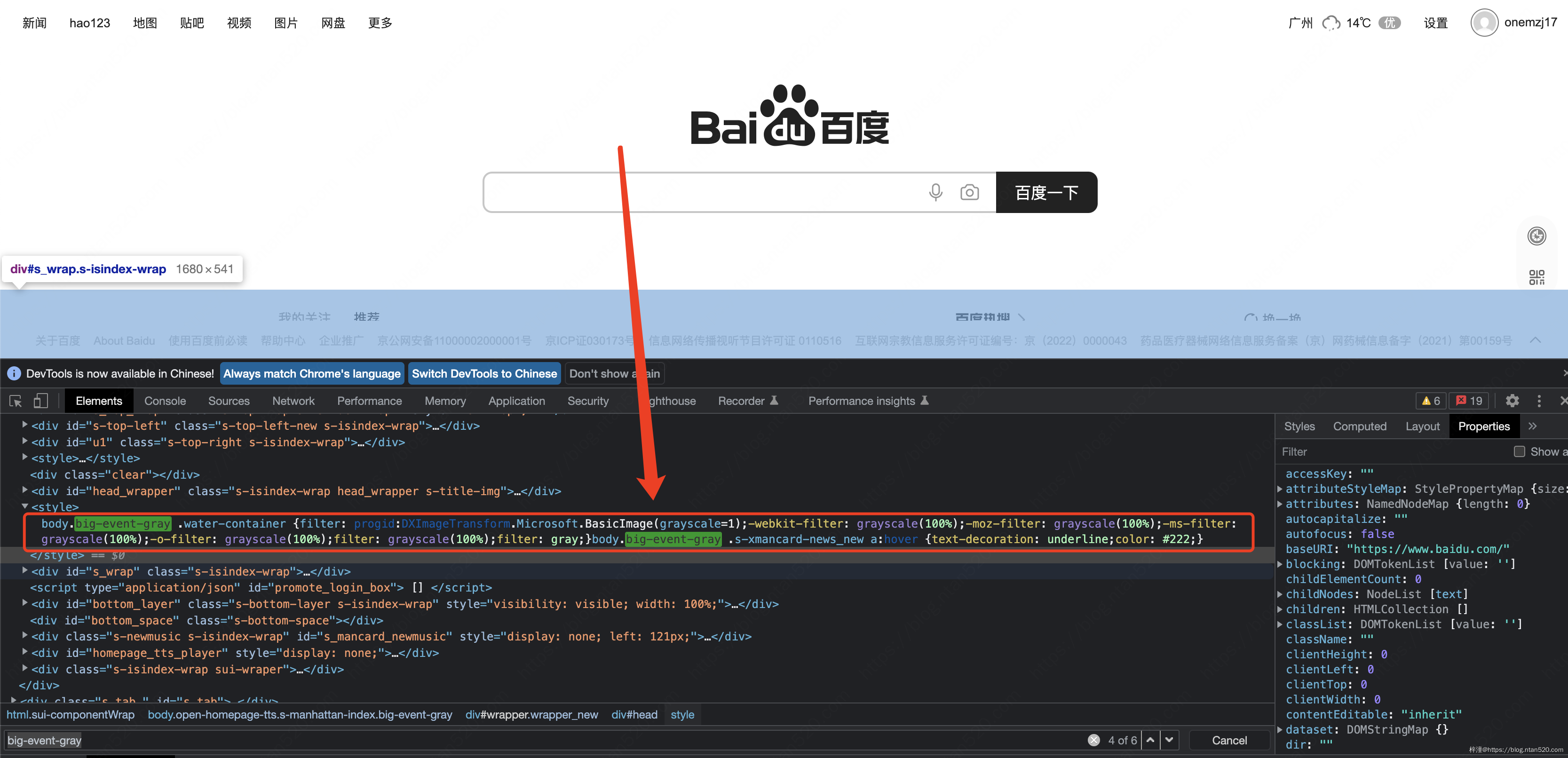Toggle the Show all checkbox in Properties
The image size is (1568, 758).
1519,451
